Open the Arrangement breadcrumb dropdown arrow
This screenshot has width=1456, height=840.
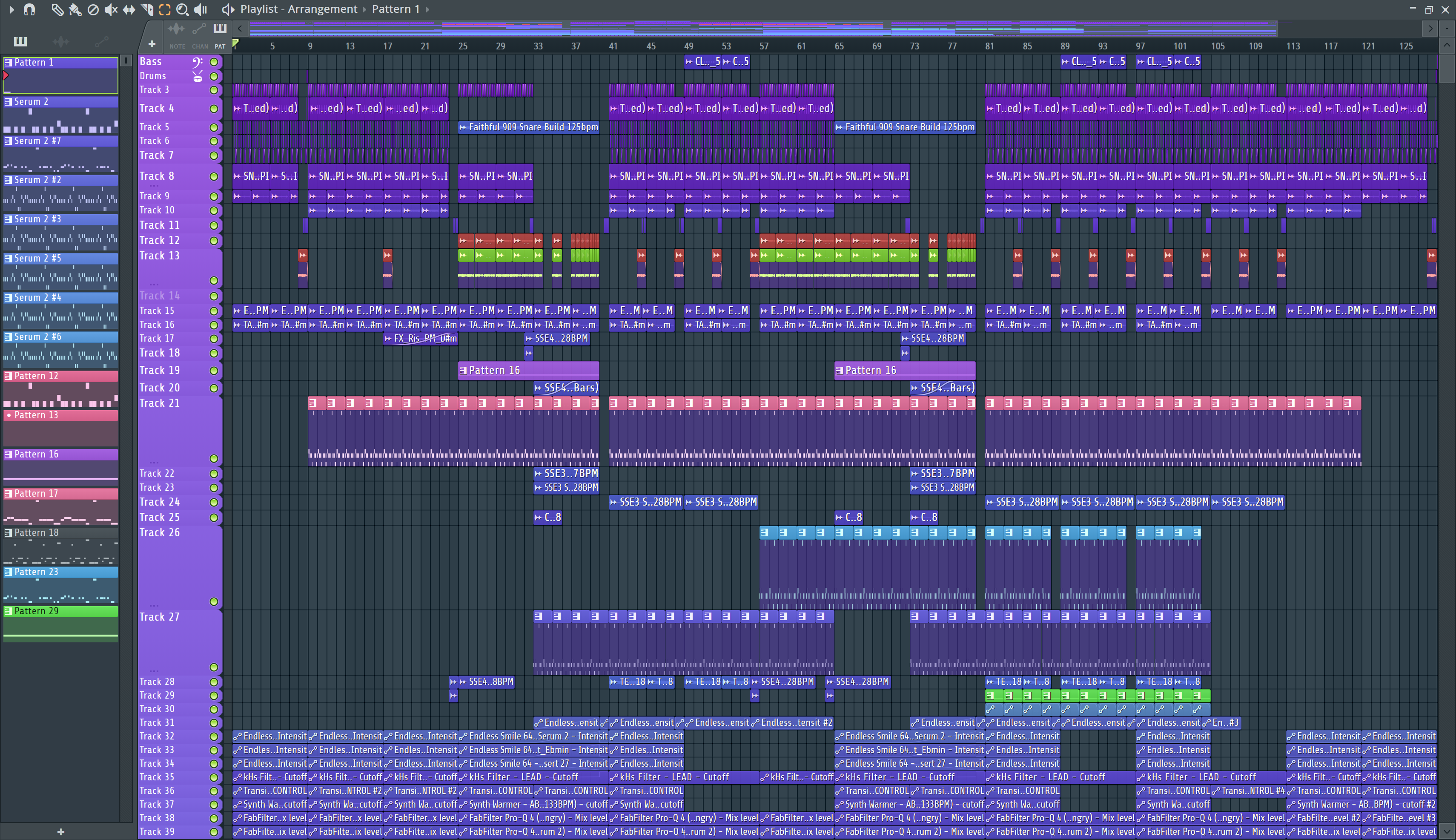364,9
